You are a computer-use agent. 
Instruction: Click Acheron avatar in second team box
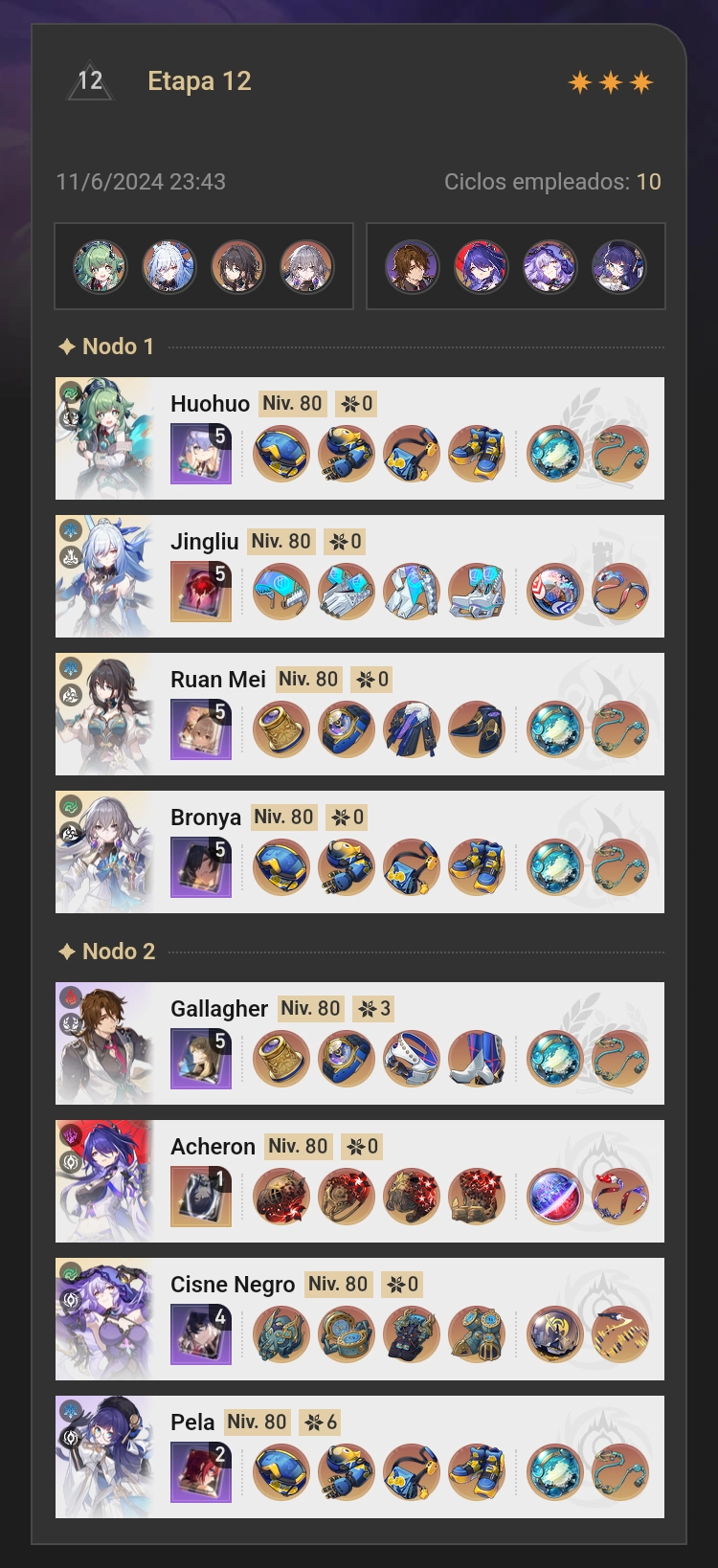coord(482,266)
